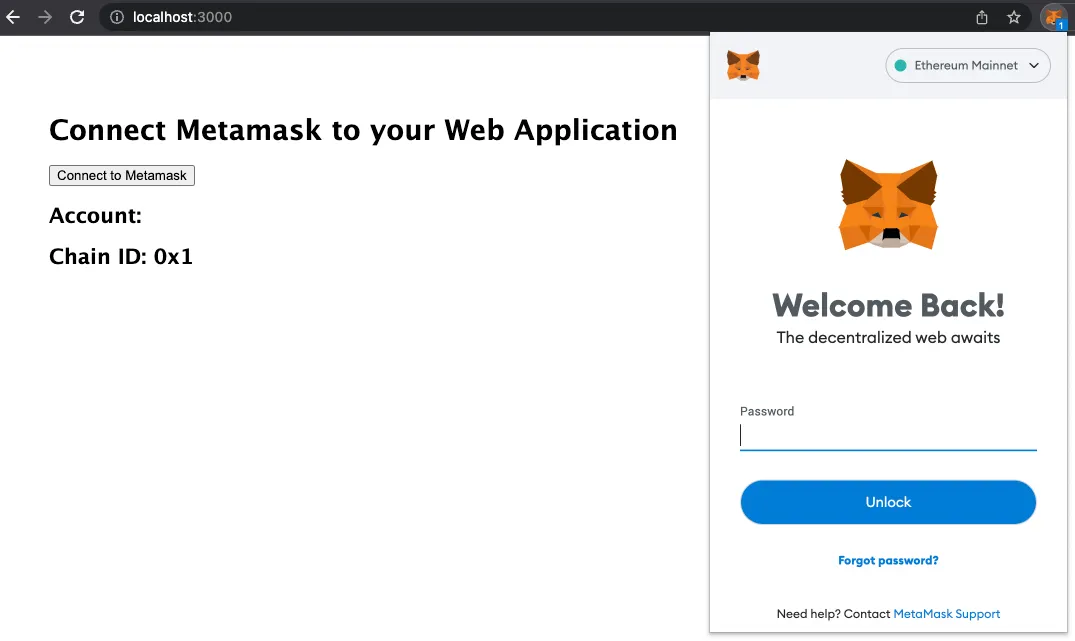Click the 'Welcome Back!' heading
This screenshot has height=641, width=1075.
pyautogui.click(x=888, y=306)
